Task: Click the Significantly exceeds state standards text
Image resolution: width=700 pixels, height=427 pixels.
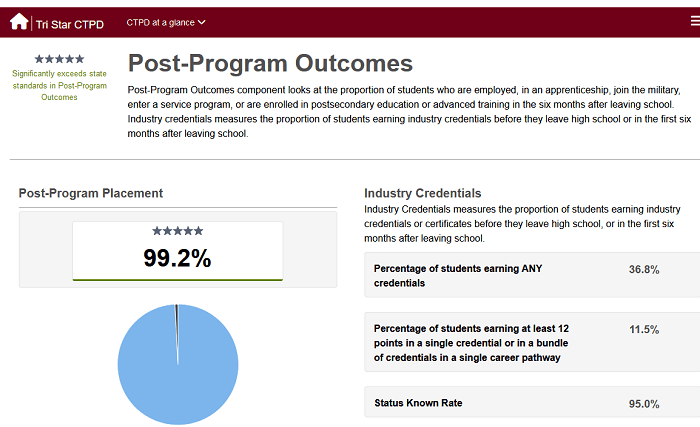Action: [59, 85]
